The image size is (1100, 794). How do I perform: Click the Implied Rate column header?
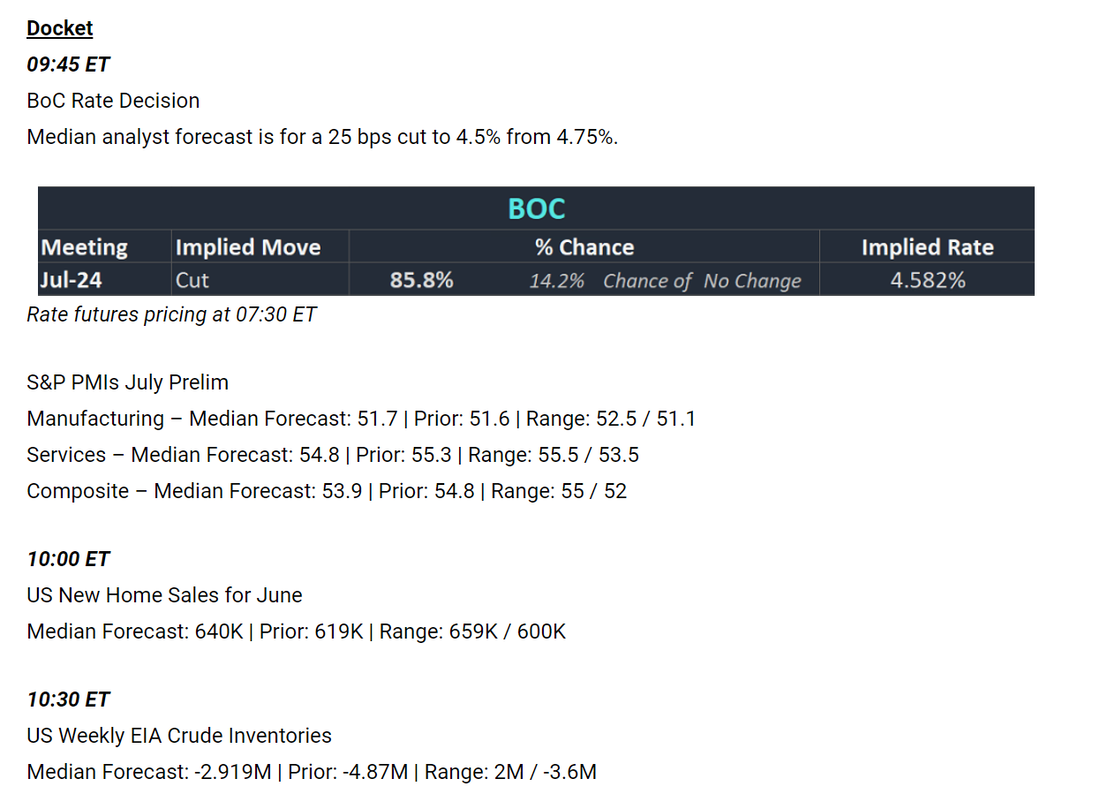point(927,247)
